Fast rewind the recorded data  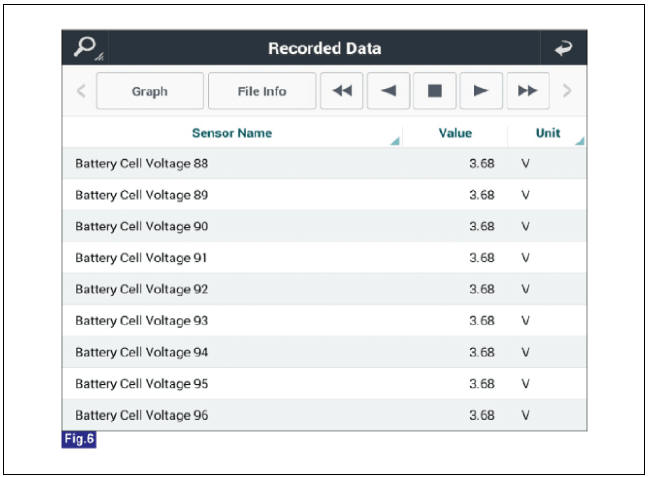pos(342,91)
